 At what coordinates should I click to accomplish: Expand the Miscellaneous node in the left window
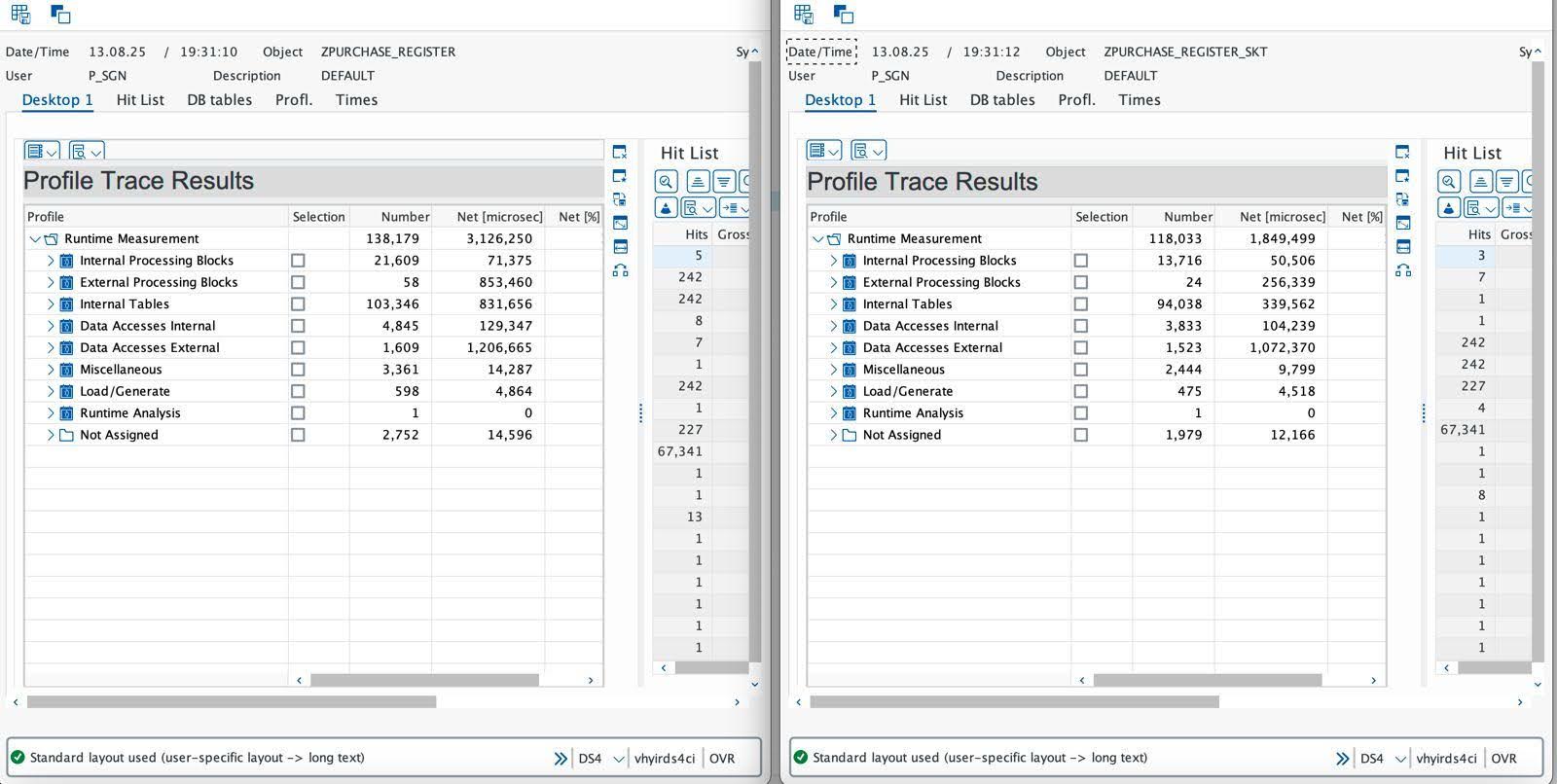pos(51,370)
